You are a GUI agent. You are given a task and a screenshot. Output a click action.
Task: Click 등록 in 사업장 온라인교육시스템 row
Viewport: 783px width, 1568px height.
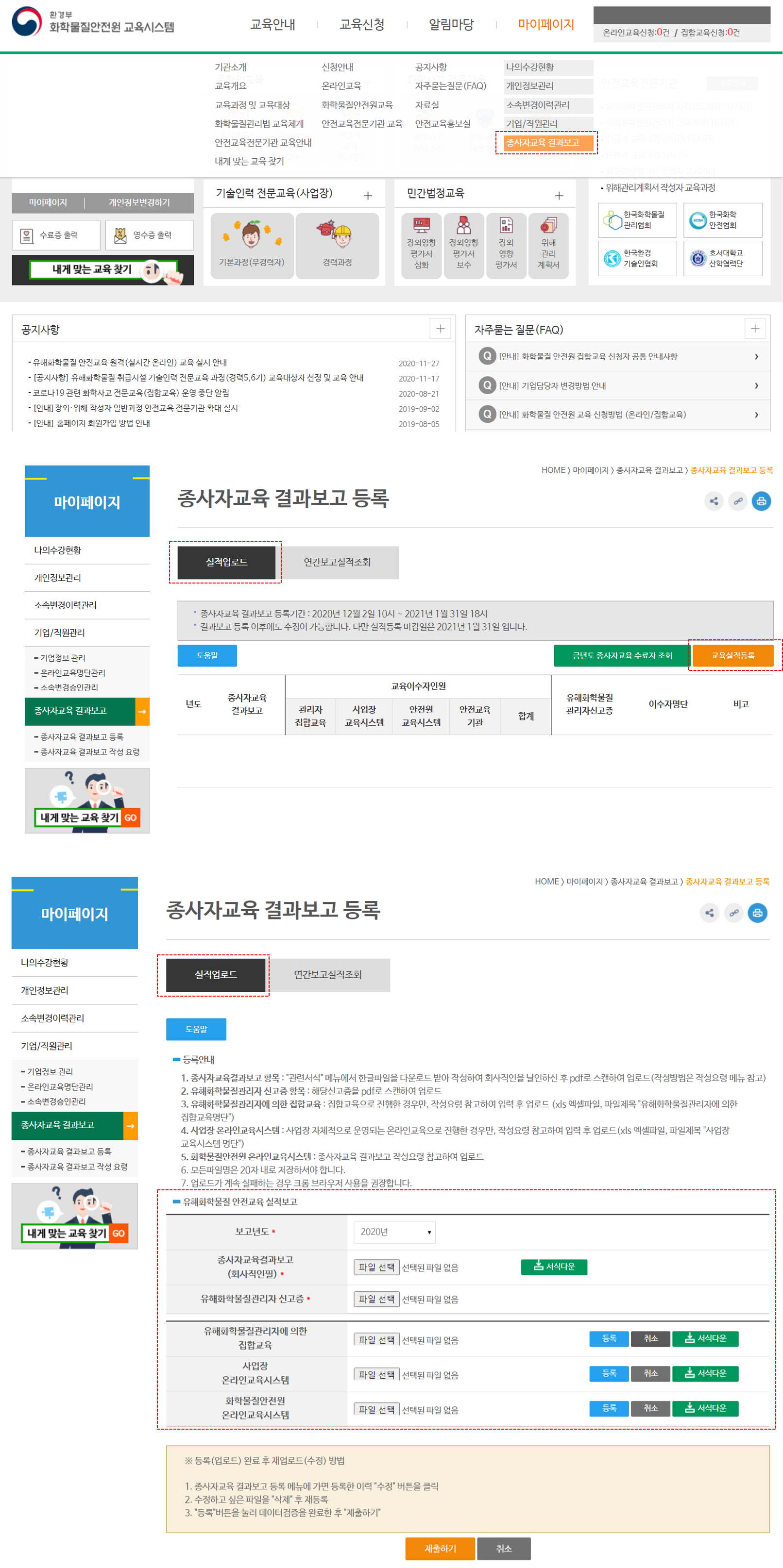[609, 1374]
